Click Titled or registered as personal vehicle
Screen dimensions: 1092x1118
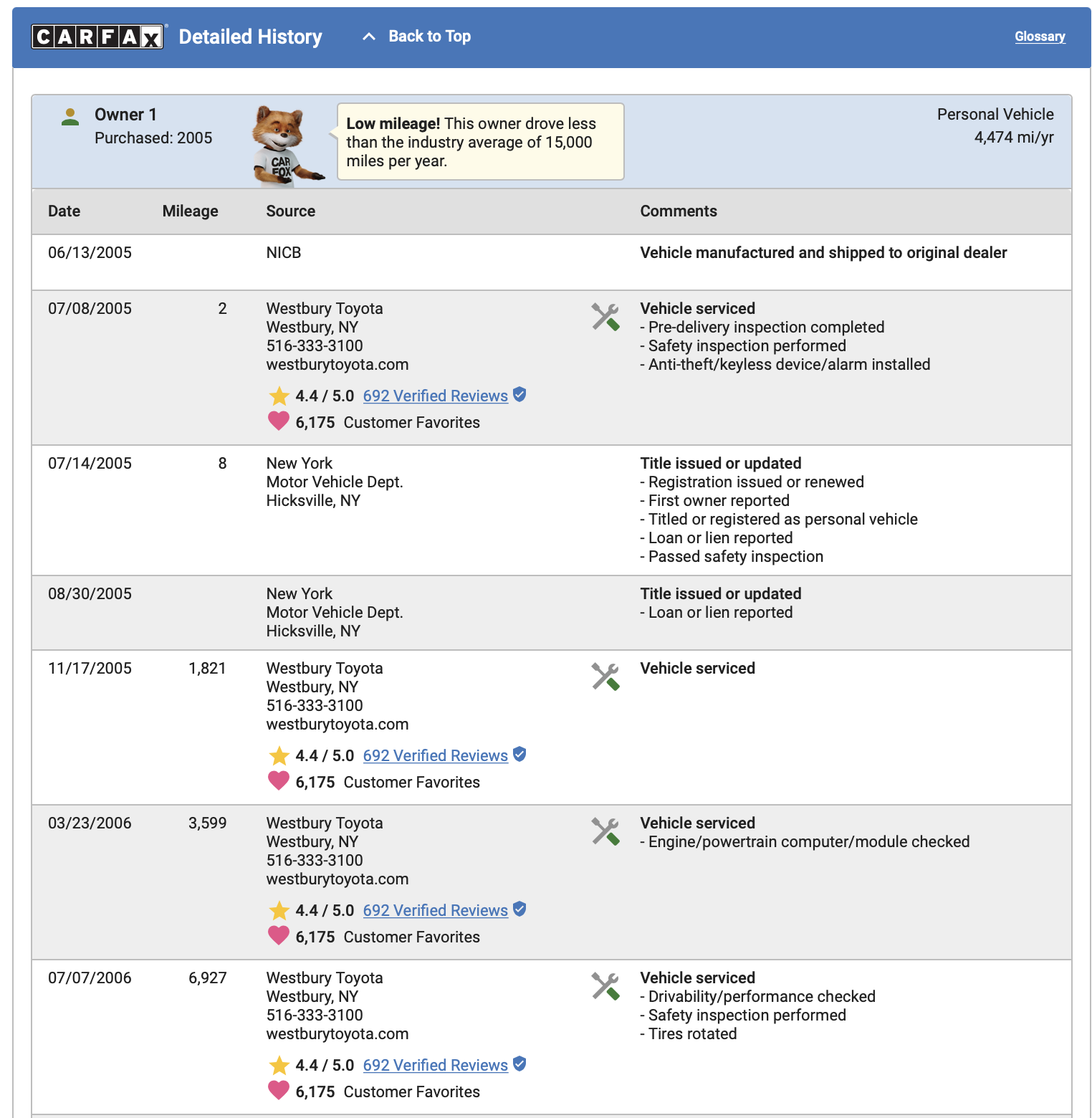click(x=779, y=520)
